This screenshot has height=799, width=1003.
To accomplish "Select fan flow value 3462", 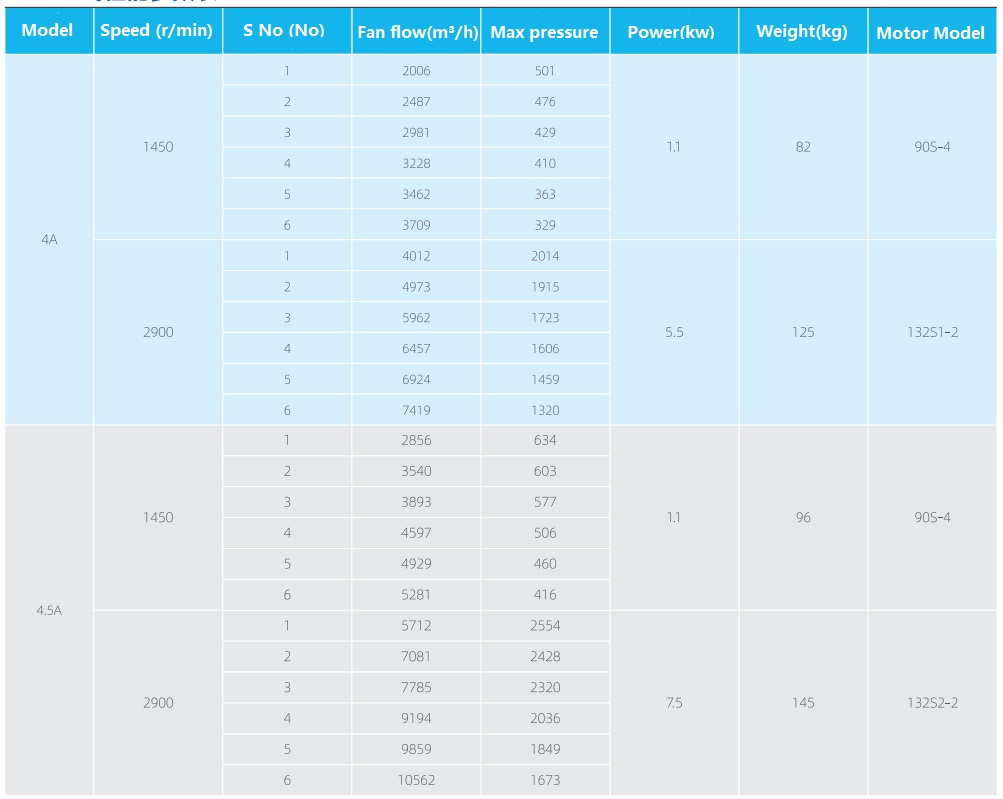I will (416, 194).
